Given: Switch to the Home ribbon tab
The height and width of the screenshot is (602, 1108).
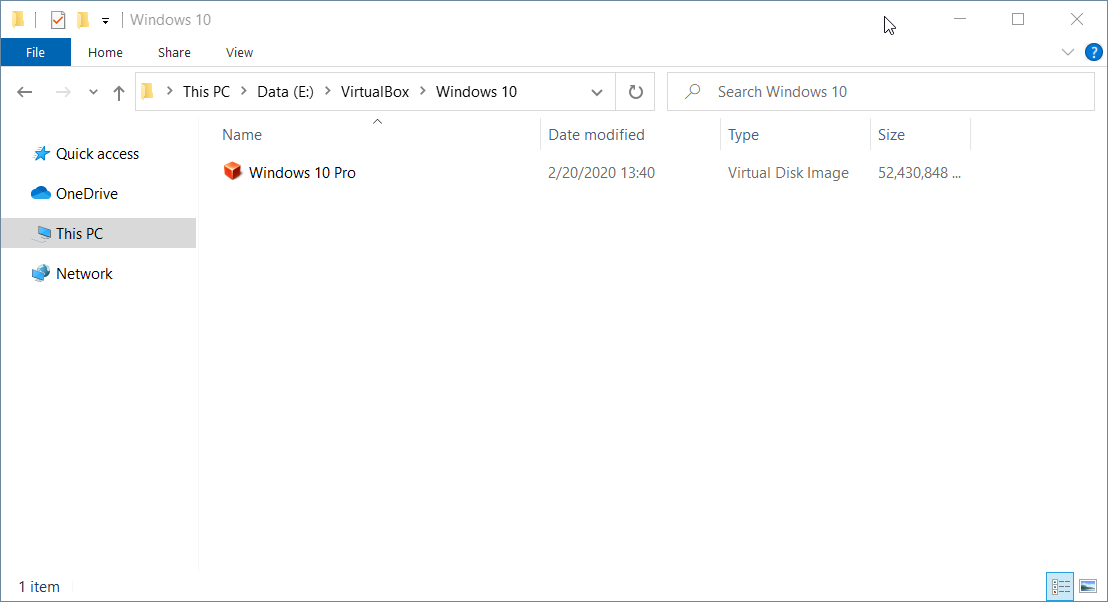Looking at the screenshot, I should click(105, 52).
